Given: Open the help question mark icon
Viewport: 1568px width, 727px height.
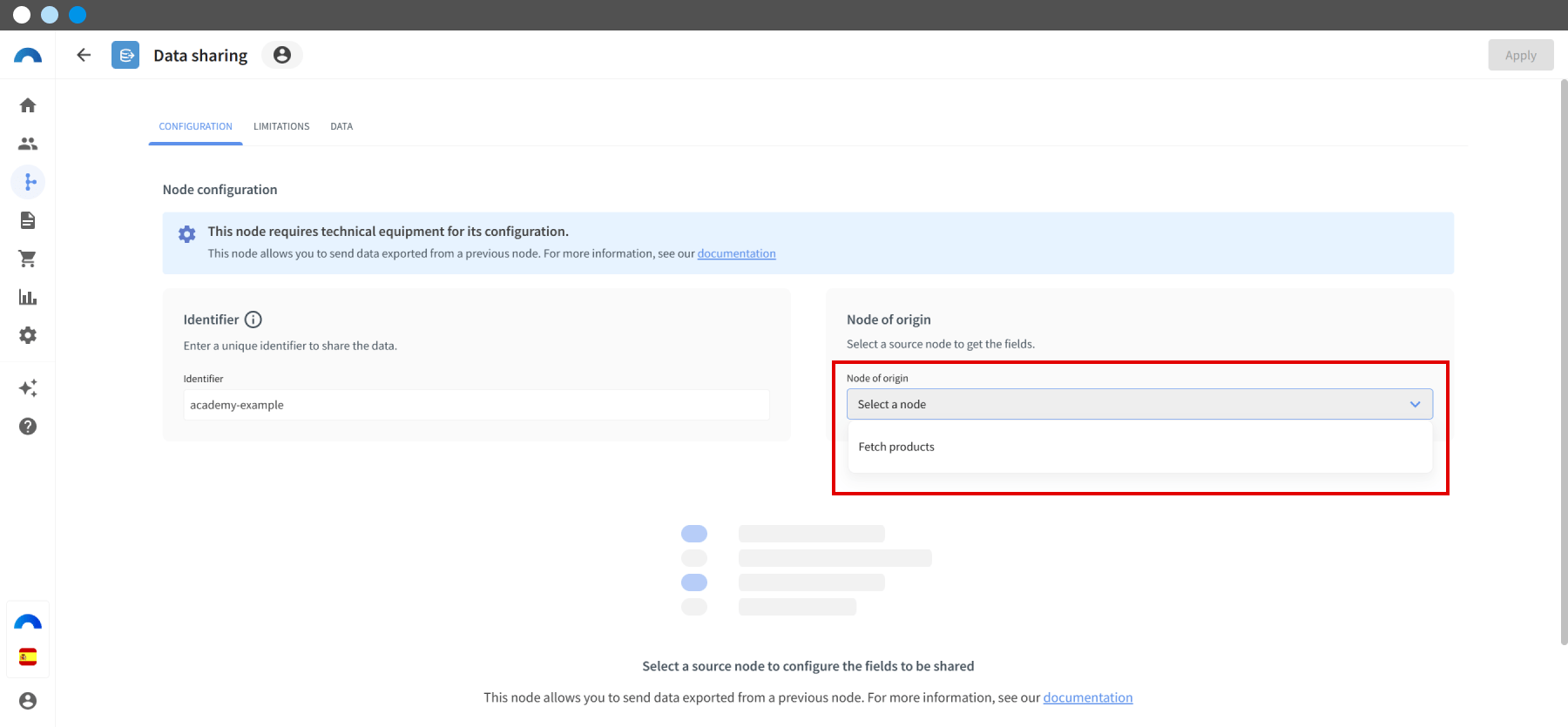Looking at the screenshot, I should (x=28, y=426).
